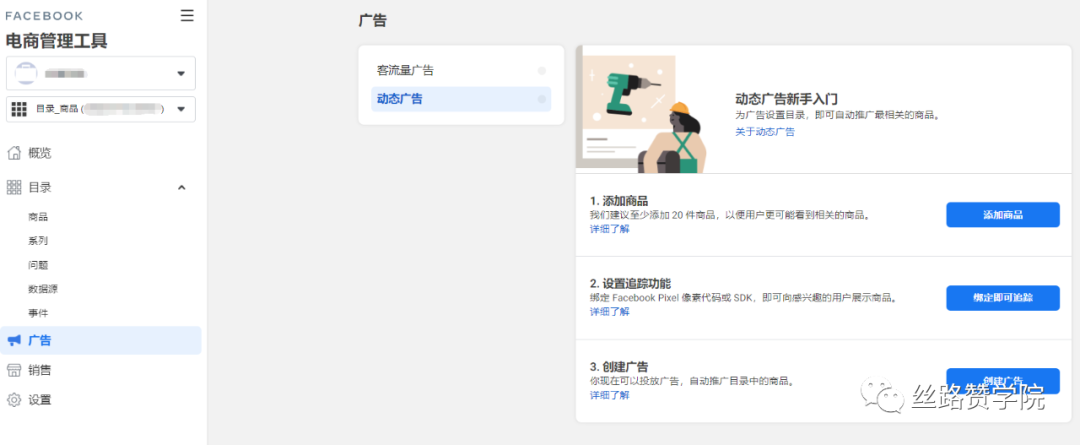Click the catalog grid icon in the selector
The image size is (1080, 445).
19,109
